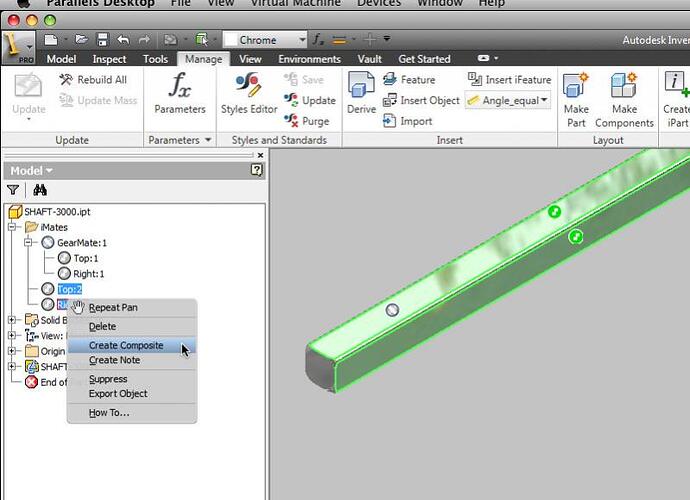
Task: Switch to the Tools ribbon tab
Action: (155, 59)
